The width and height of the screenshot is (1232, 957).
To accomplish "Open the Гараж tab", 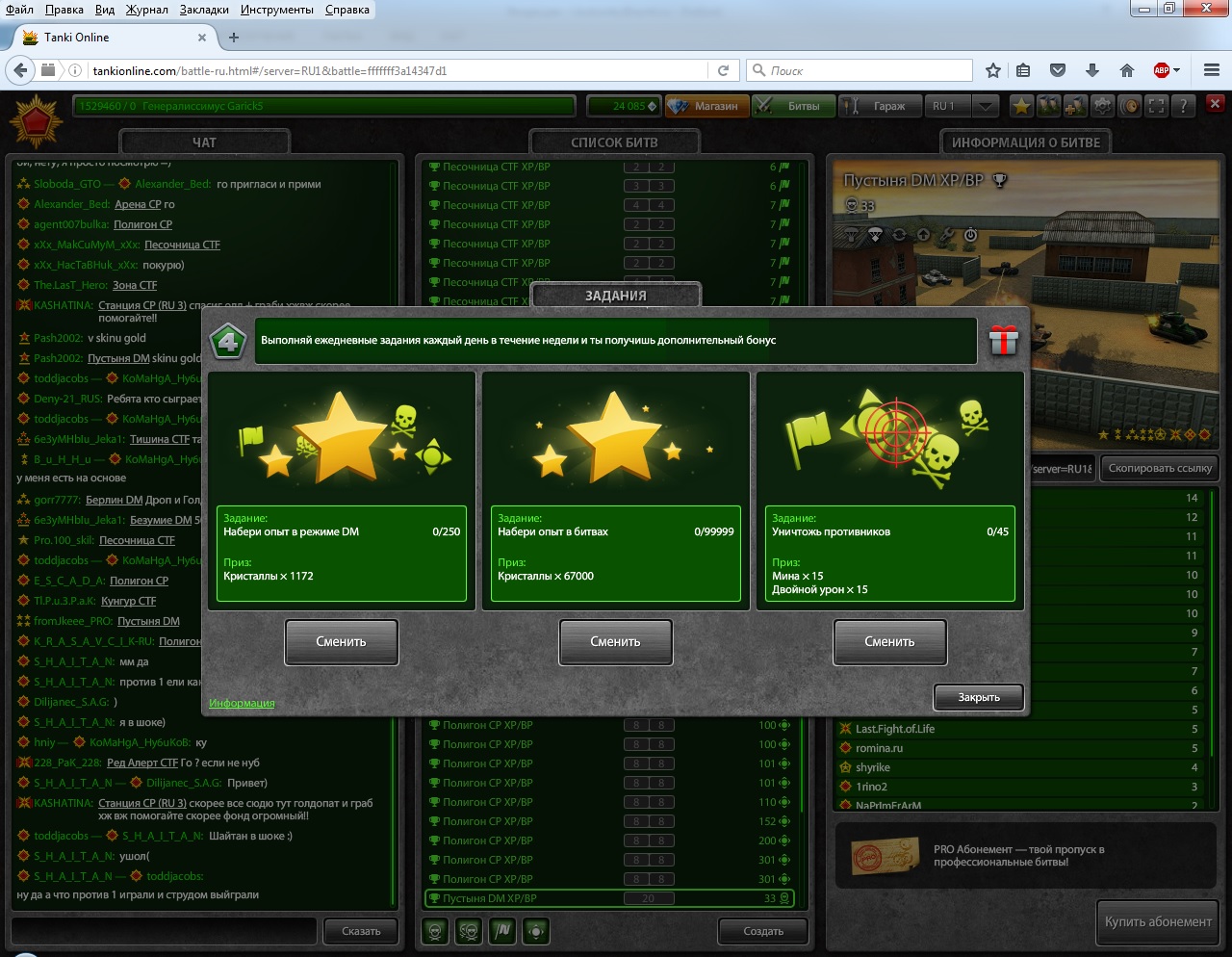I will [879, 106].
